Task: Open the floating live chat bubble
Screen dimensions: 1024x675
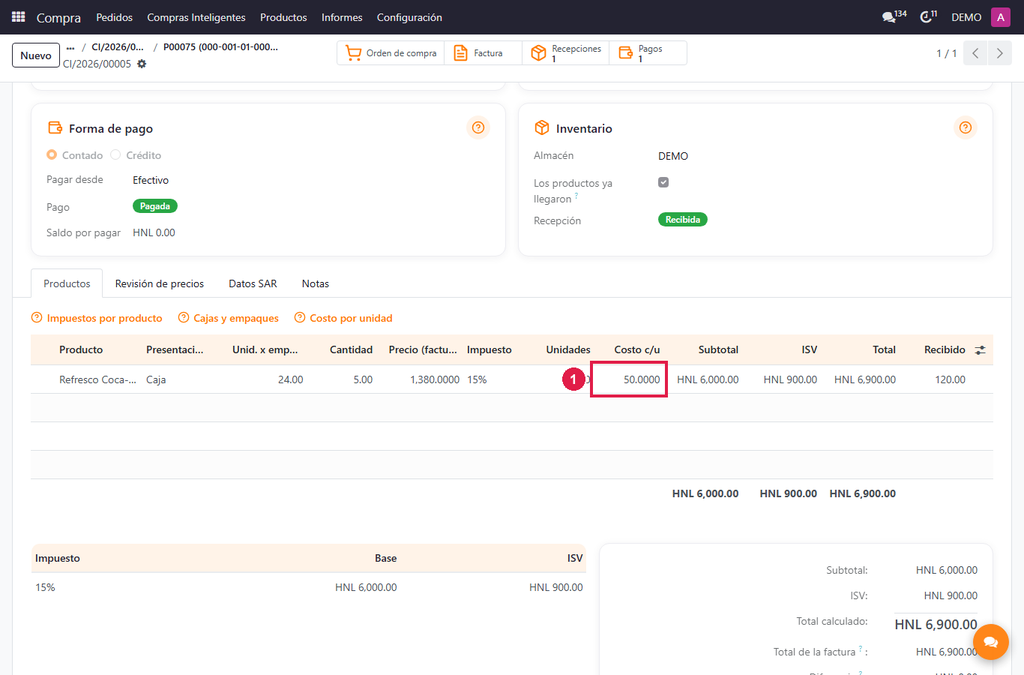Action: pos(991,642)
